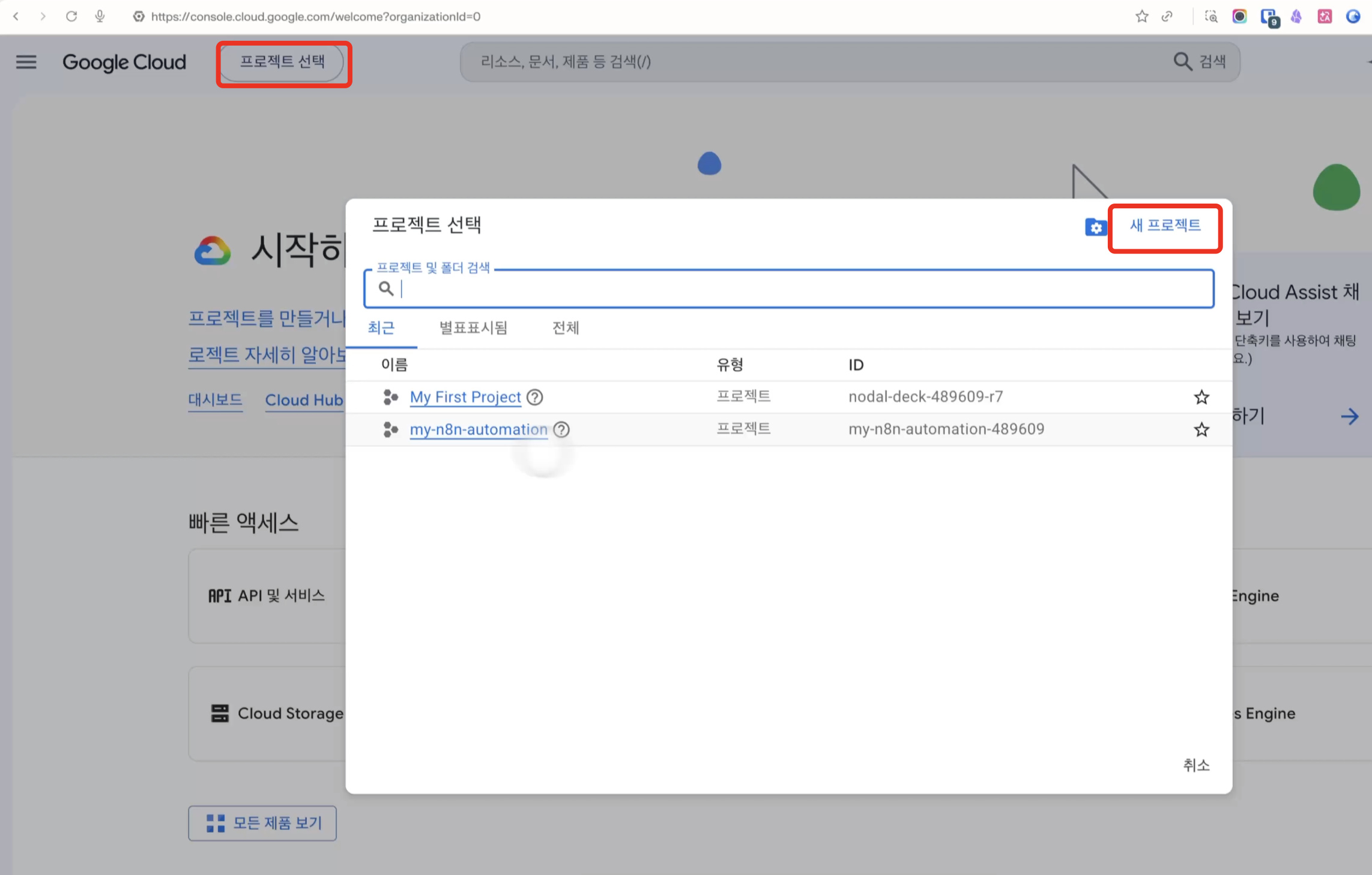This screenshot has height=875, width=1372.
Task: Click the Cloud Storage icon in its card
Action: point(220,713)
